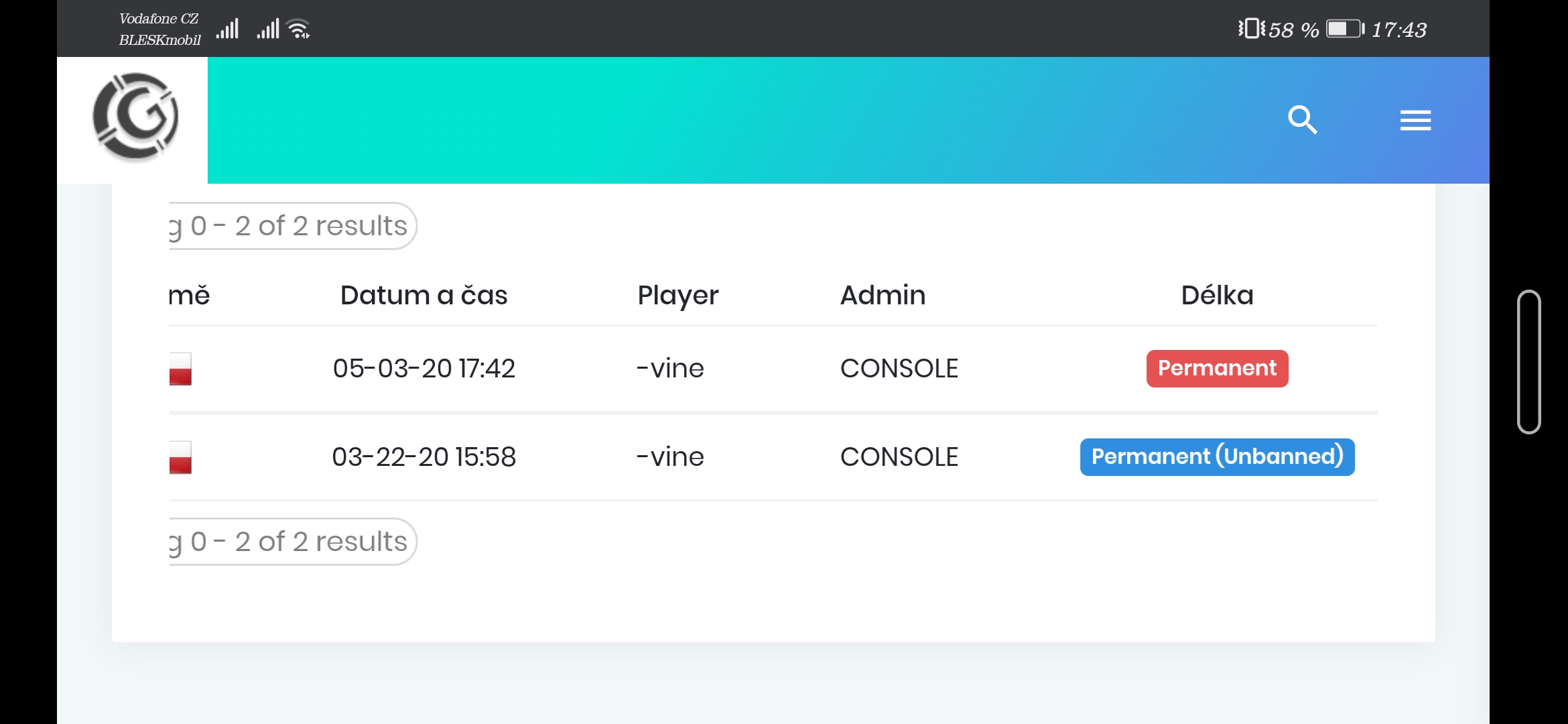Sort by Délka column header

click(1217, 295)
